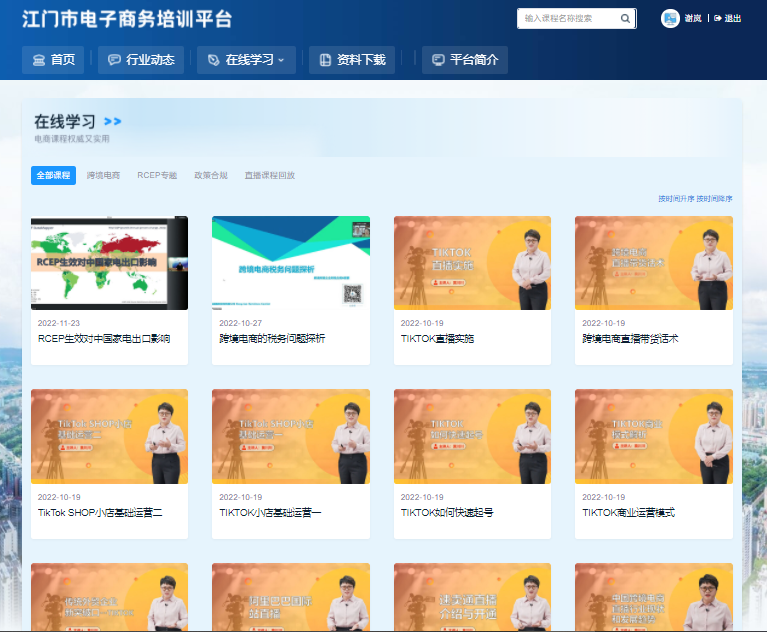This screenshot has width=767, height=632.
Task: Open the TIKTOK如何快速起号 thumbnail
Action: pyautogui.click(x=473, y=436)
